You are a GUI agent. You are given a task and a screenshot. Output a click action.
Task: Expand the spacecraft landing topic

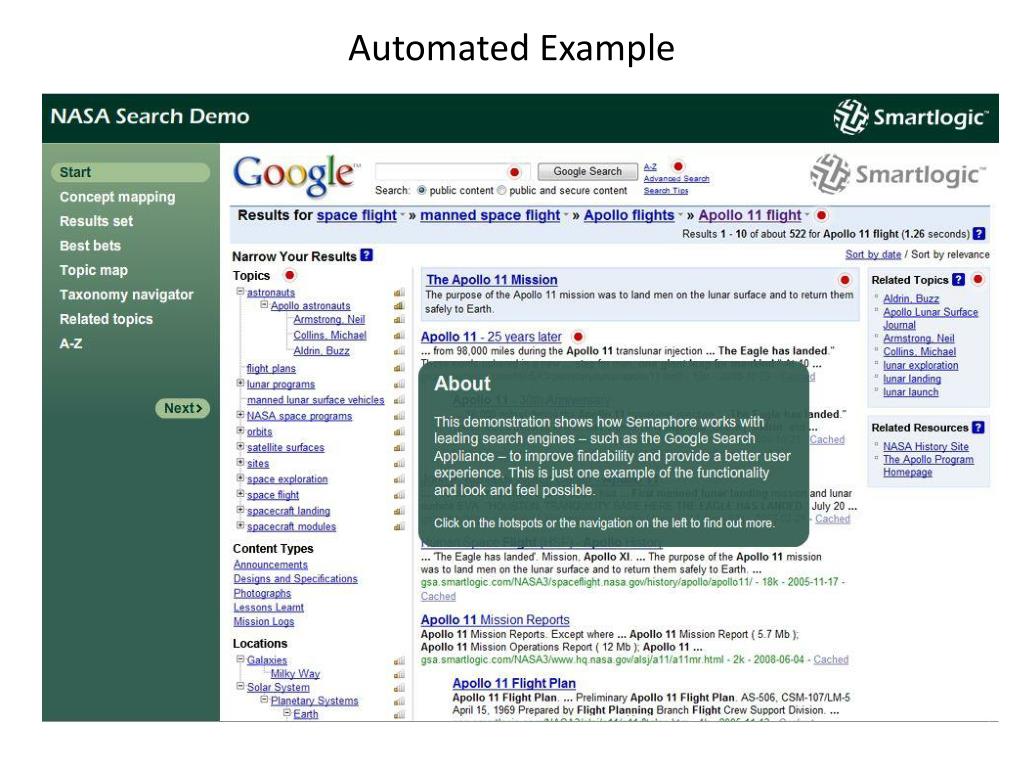coord(240,509)
